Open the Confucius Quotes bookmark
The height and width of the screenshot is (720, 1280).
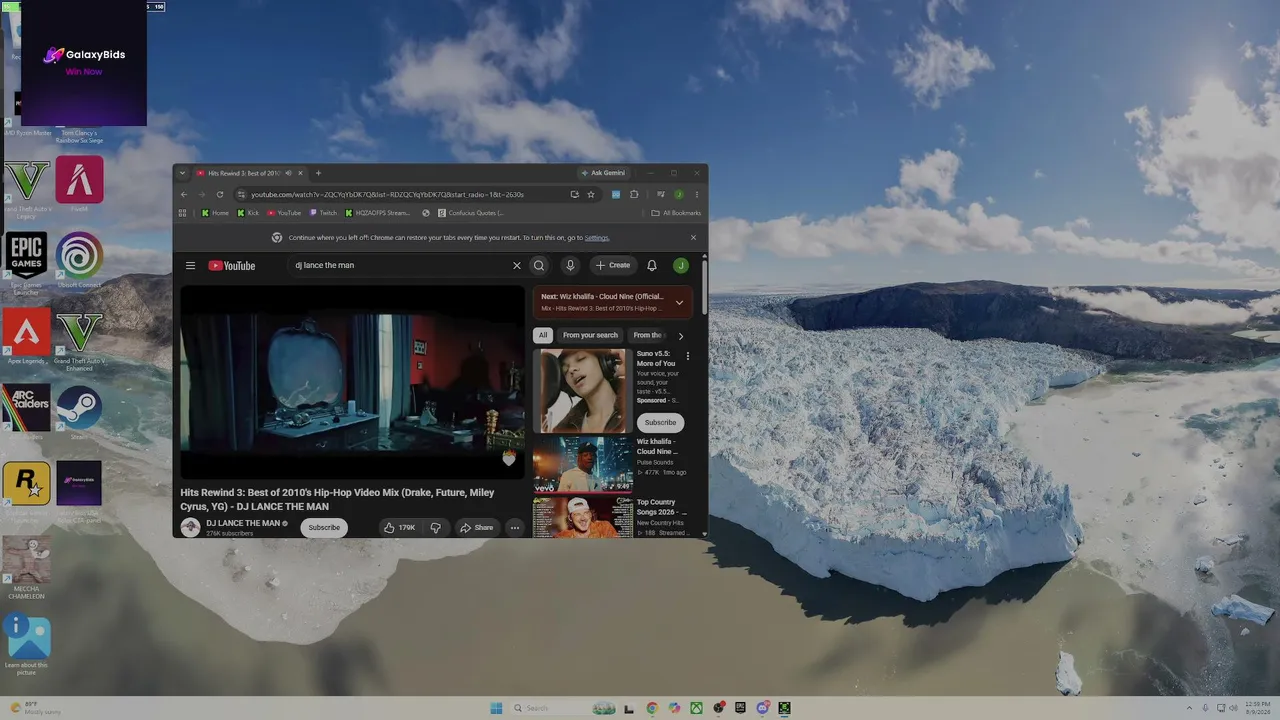coord(471,213)
